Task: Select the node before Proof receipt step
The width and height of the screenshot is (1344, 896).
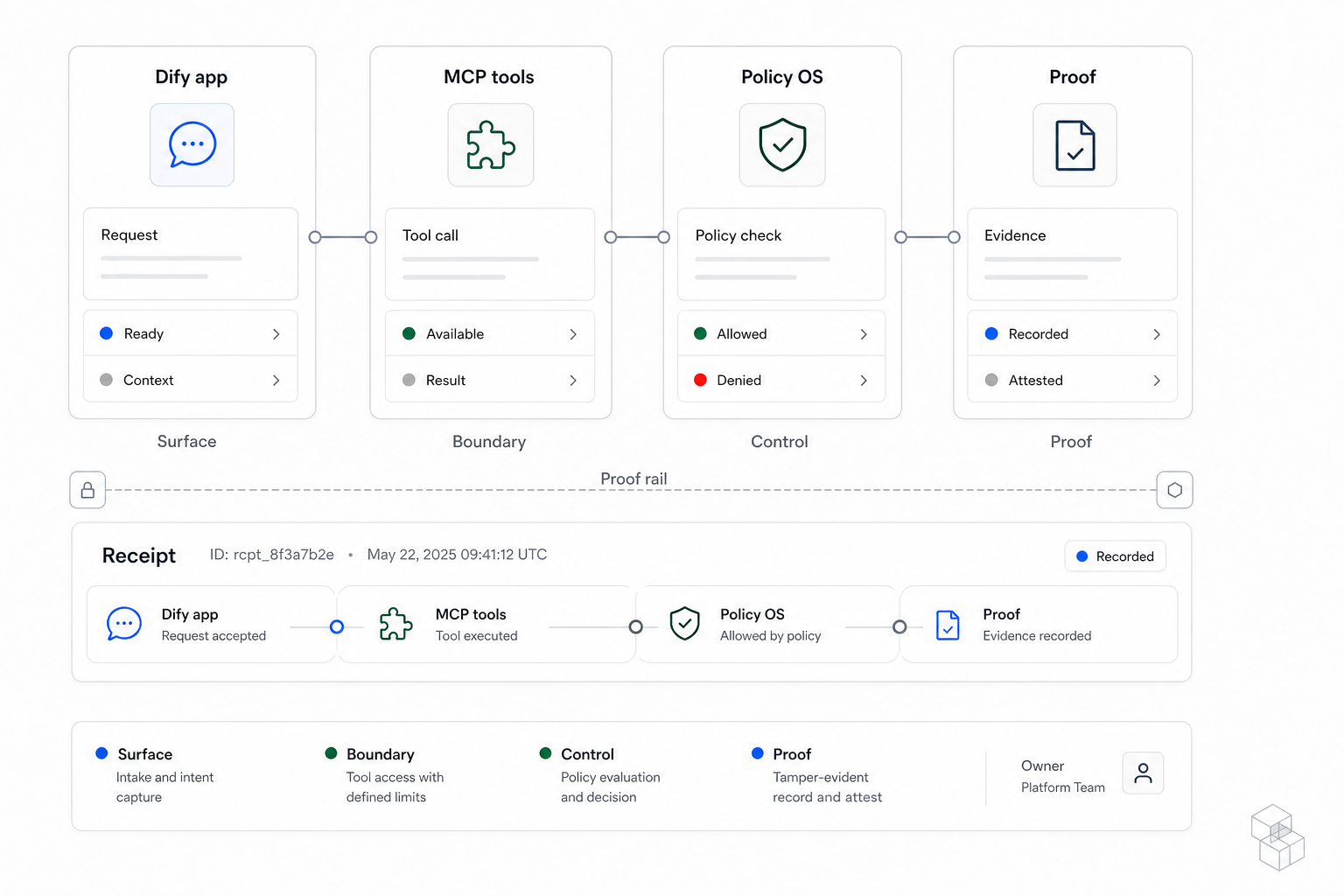Action: (x=899, y=626)
